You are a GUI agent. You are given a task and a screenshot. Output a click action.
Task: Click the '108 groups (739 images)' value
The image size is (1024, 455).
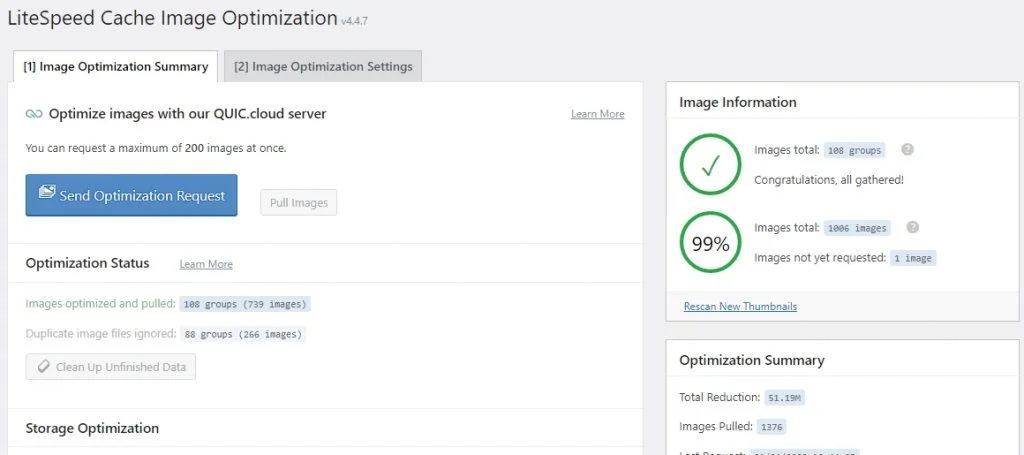click(x=245, y=304)
